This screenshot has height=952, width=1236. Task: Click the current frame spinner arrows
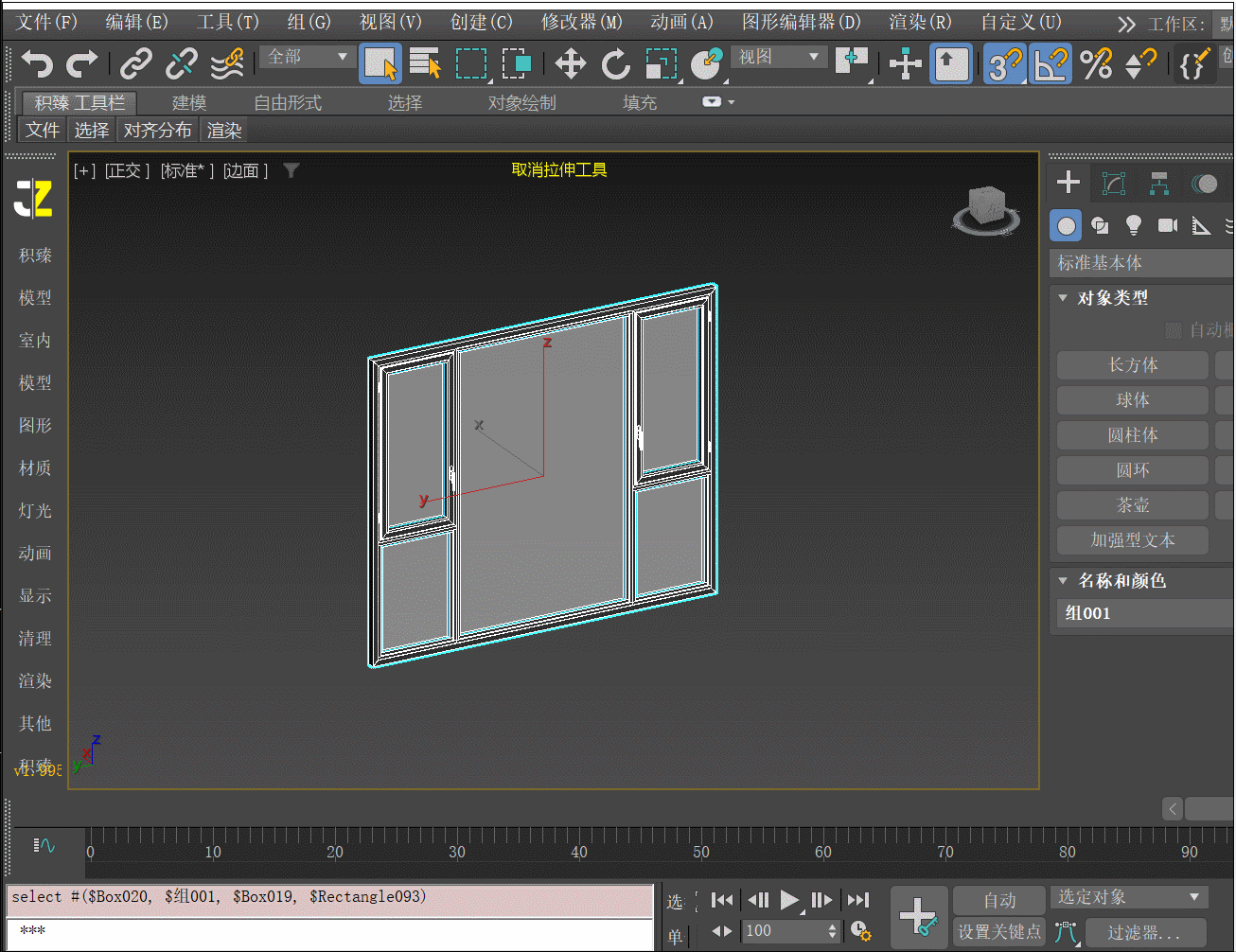pyautogui.click(x=833, y=931)
